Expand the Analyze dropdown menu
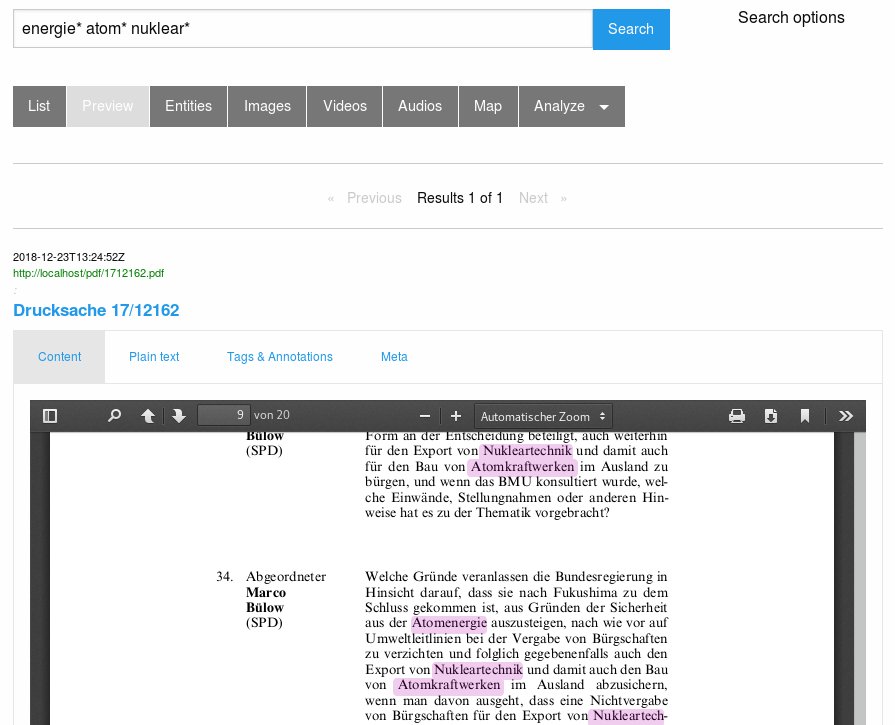 (x=571, y=106)
